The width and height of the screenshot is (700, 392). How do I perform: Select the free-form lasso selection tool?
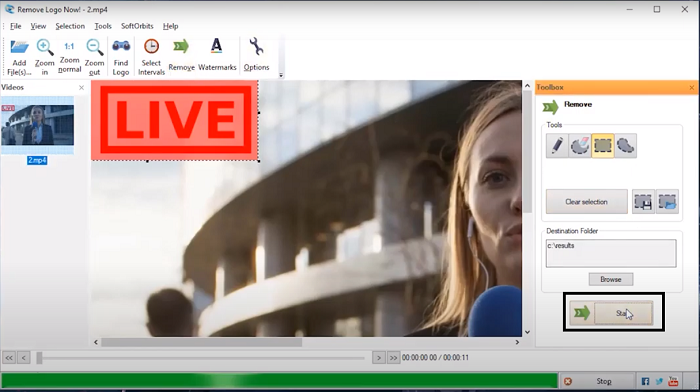[x=625, y=146]
